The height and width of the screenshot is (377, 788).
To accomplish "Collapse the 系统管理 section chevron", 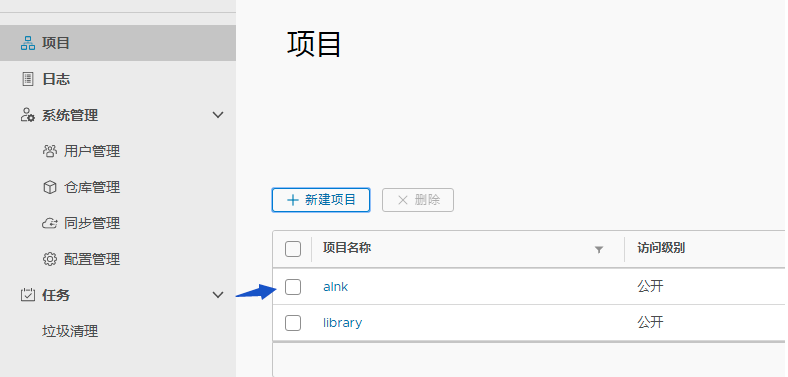I will [218, 115].
